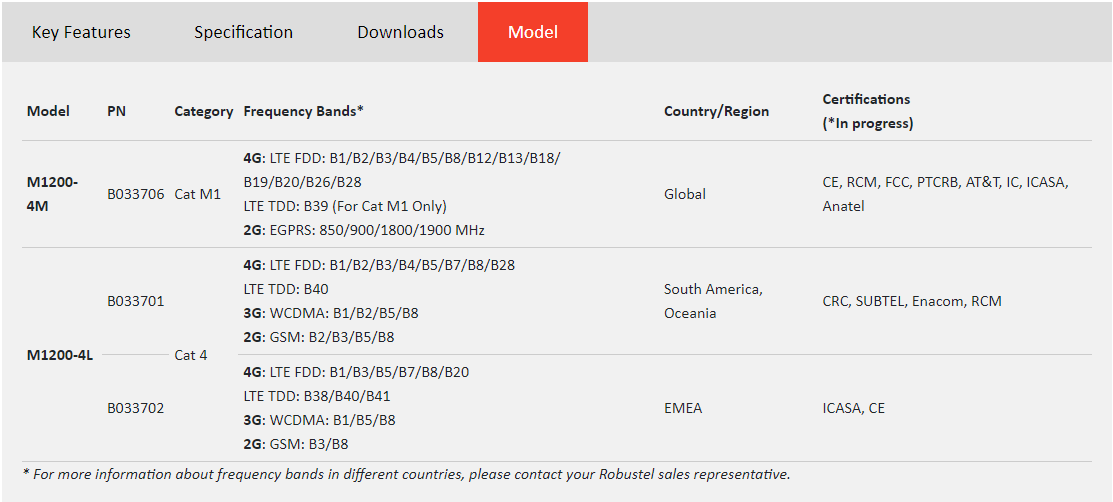
Task: Click the Cat M1 category cell
Action: pos(198,194)
